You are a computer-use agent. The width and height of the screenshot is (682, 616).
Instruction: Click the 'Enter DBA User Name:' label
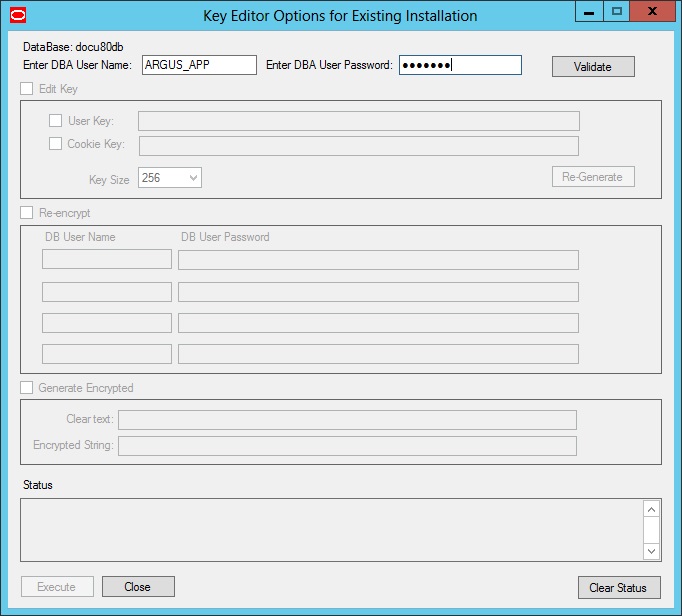point(77,65)
